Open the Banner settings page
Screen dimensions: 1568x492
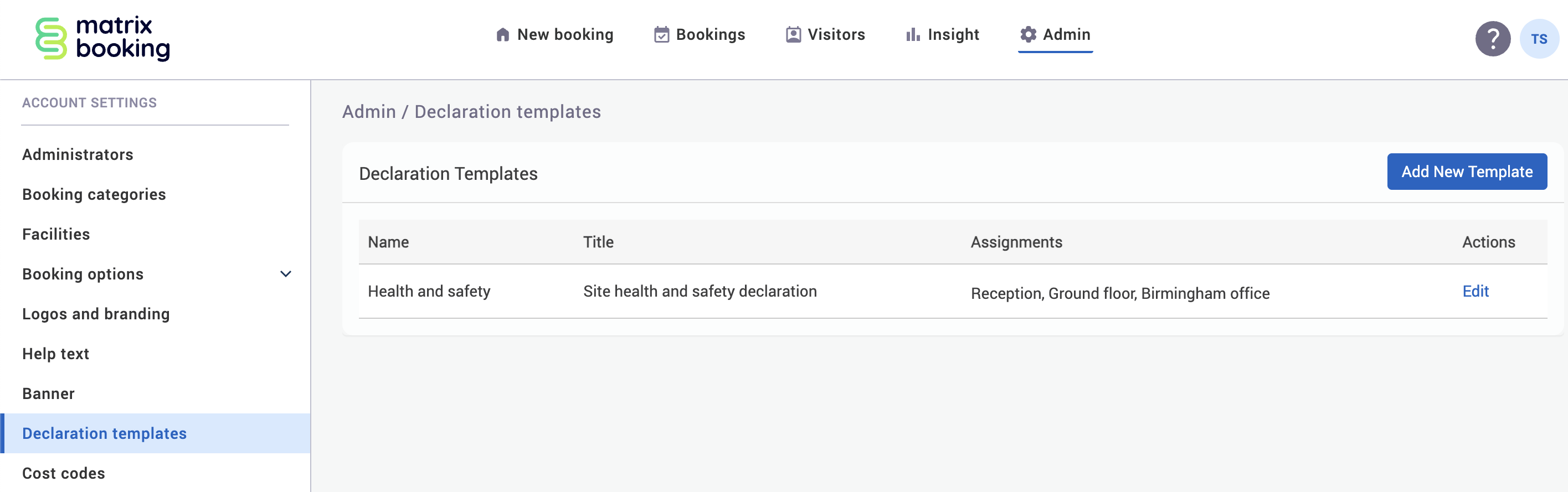coord(48,393)
